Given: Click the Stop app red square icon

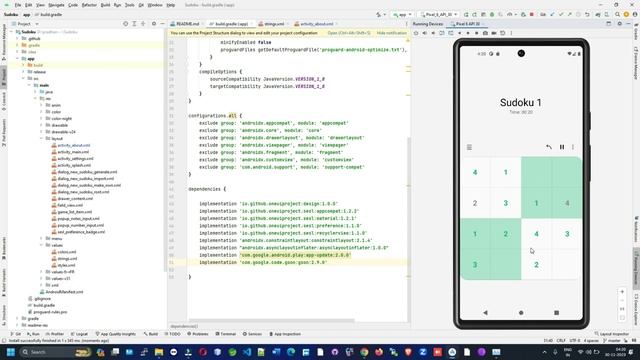Looking at the screenshot, I should pos(531,14).
